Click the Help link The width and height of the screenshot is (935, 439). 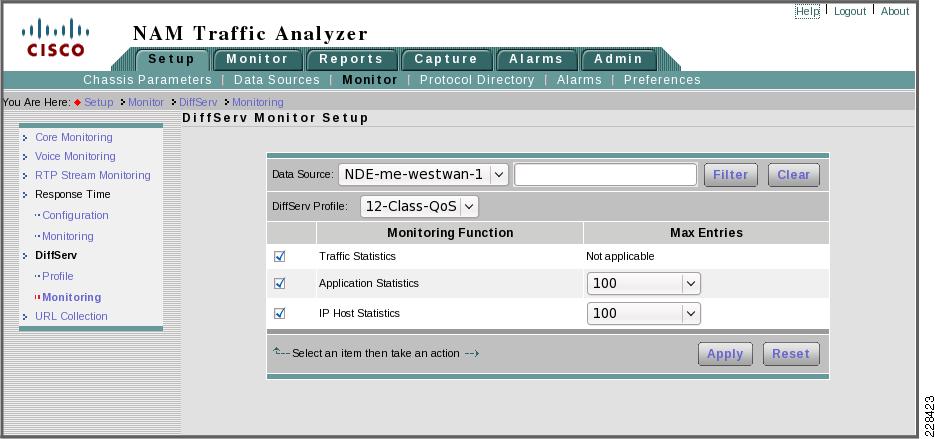coord(807,11)
